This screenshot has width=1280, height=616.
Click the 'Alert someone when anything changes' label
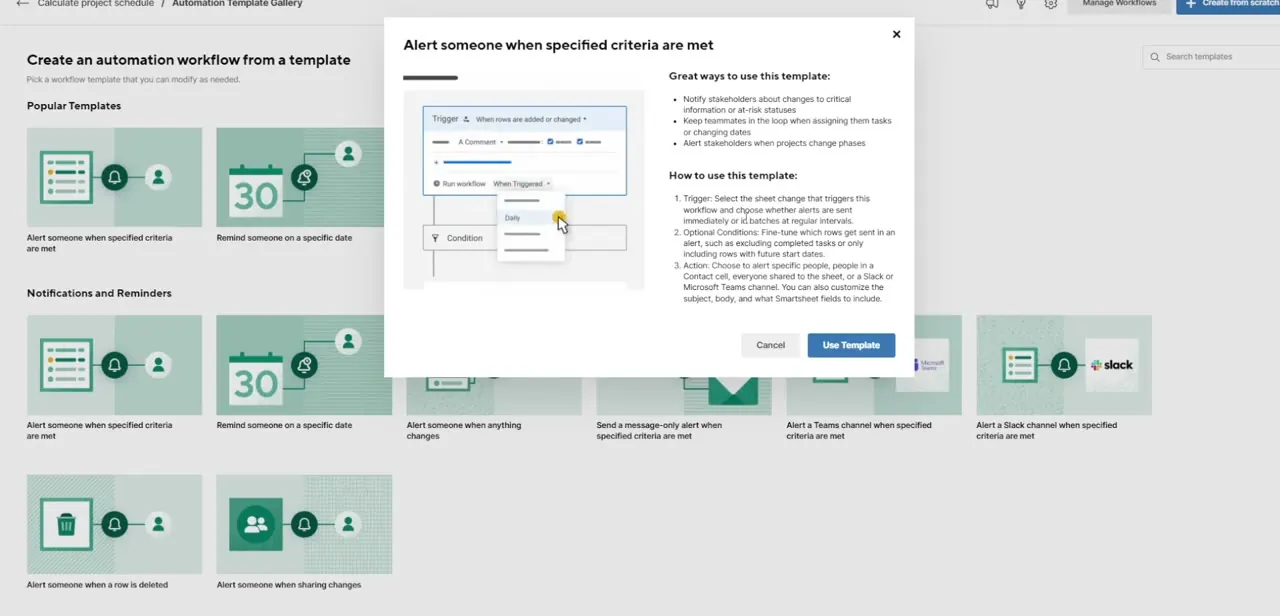pyautogui.click(x=464, y=430)
